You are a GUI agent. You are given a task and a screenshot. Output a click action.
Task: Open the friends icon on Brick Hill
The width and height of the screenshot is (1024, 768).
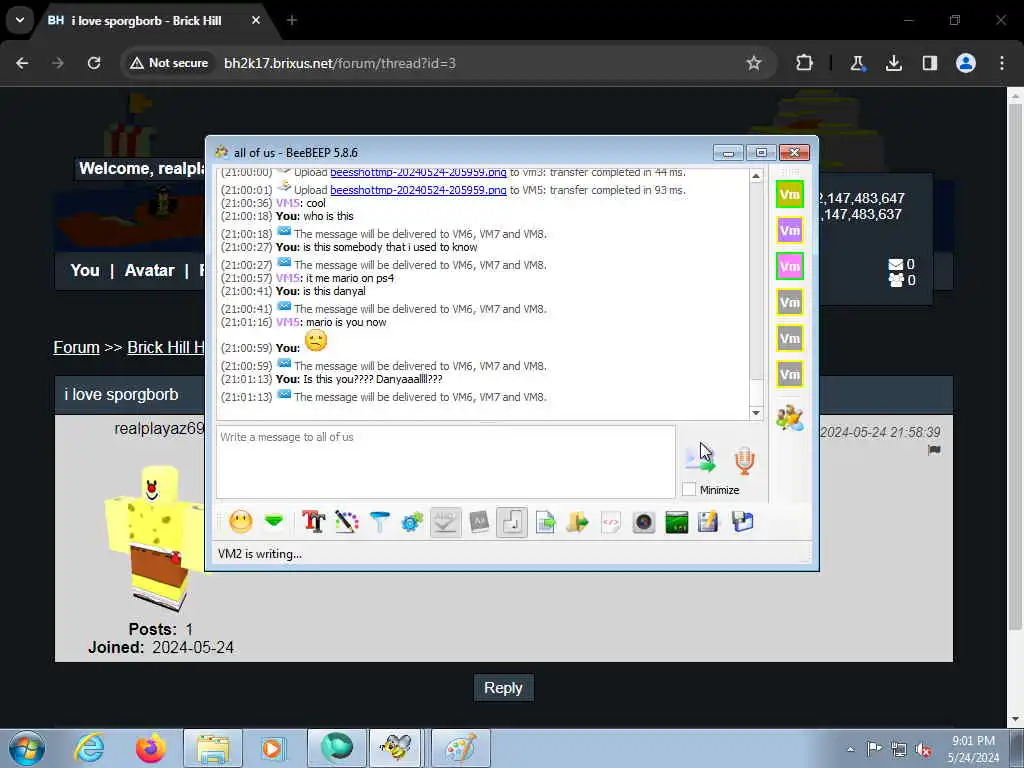click(x=895, y=280)
